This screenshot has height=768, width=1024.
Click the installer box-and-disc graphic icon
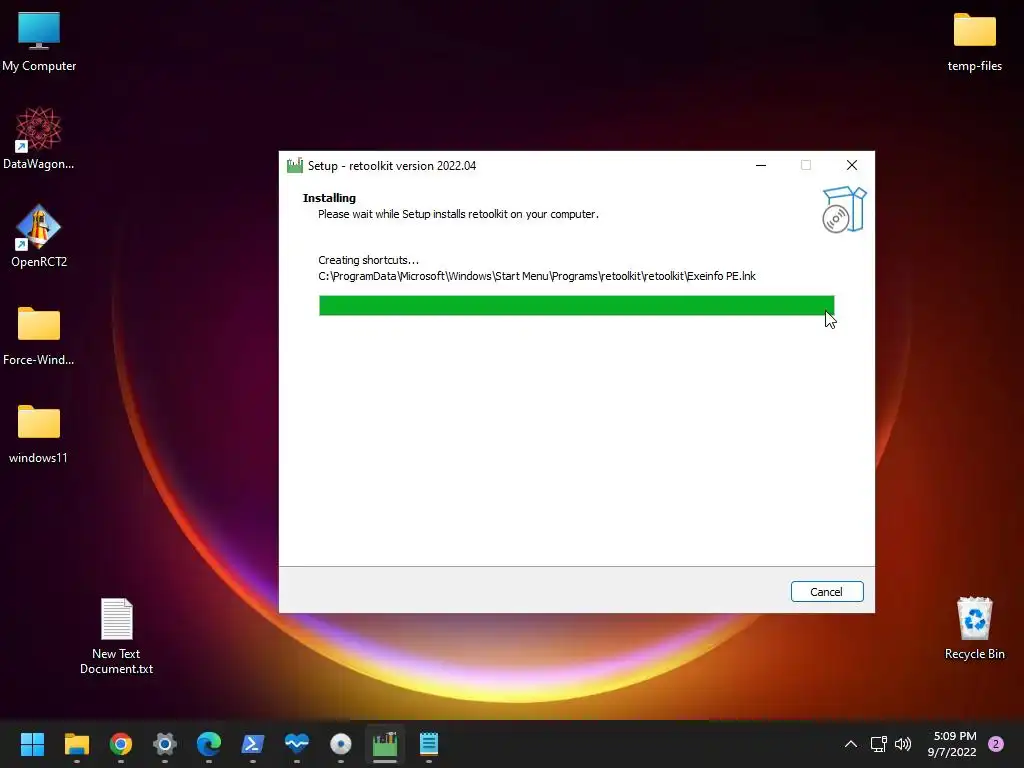coord(844,210)
